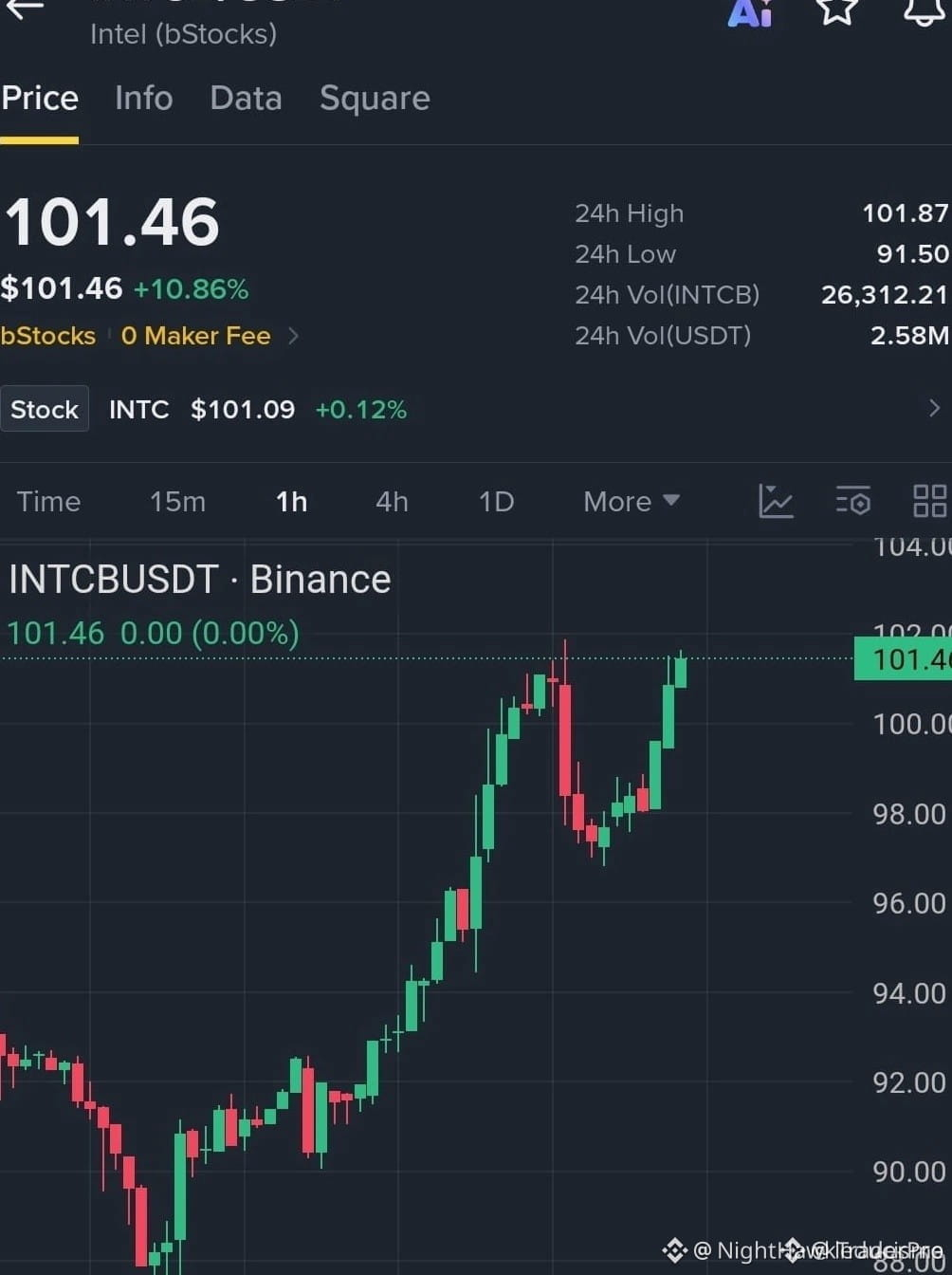Switch to the Price tab

pos(40,99)
